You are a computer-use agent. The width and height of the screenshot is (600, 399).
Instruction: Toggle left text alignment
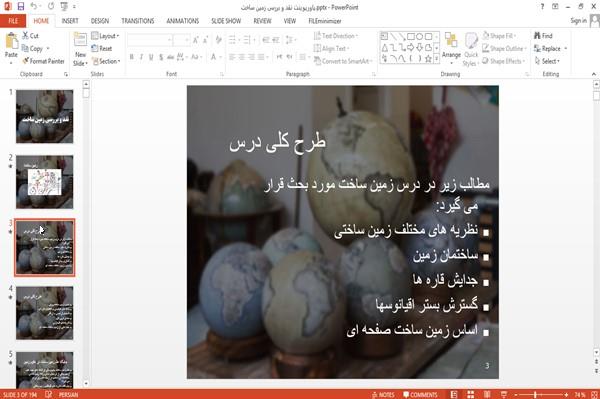click(x=232, y=57)
